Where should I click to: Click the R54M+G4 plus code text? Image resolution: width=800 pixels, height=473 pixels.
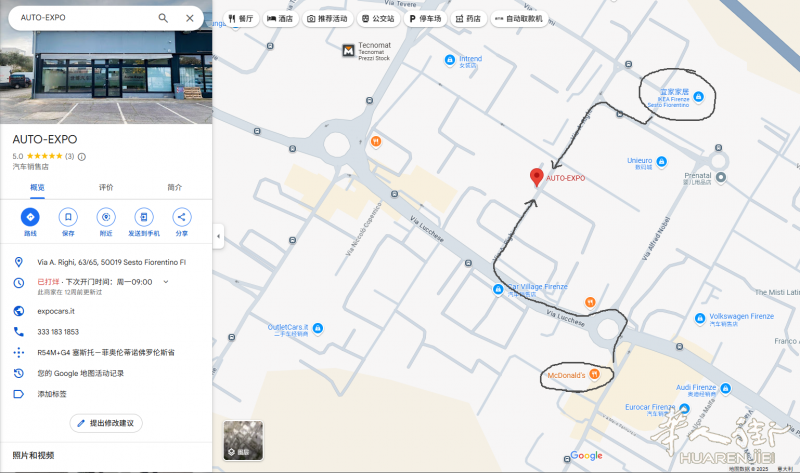(x=106, y=353)
